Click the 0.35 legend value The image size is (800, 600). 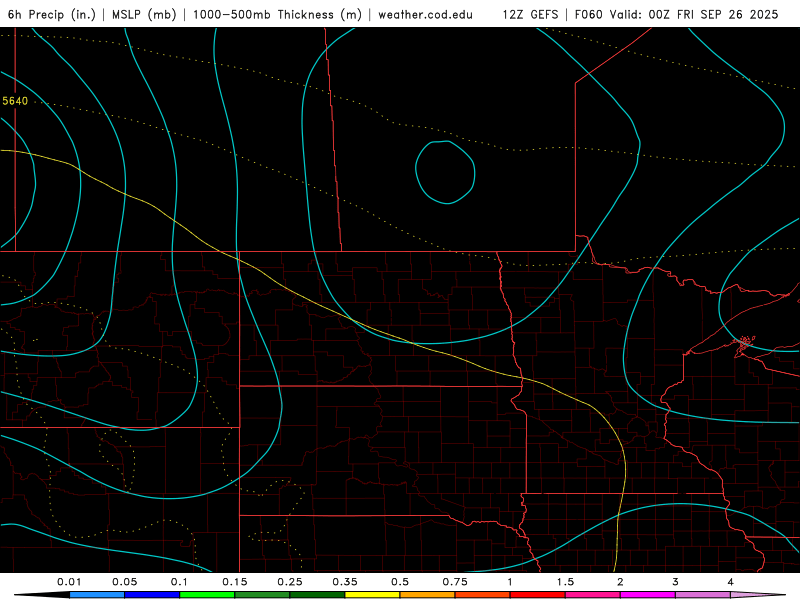pos(345,582)
